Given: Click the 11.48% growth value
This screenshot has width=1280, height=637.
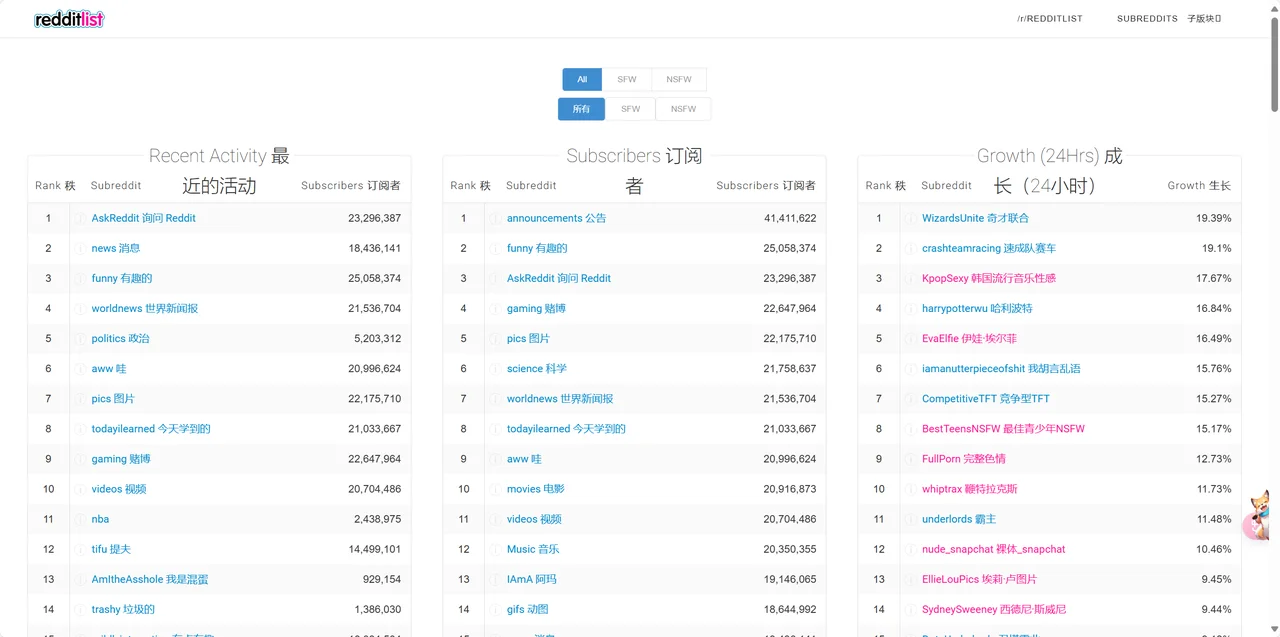Looking at the screenshot, I should [1214, 519].
